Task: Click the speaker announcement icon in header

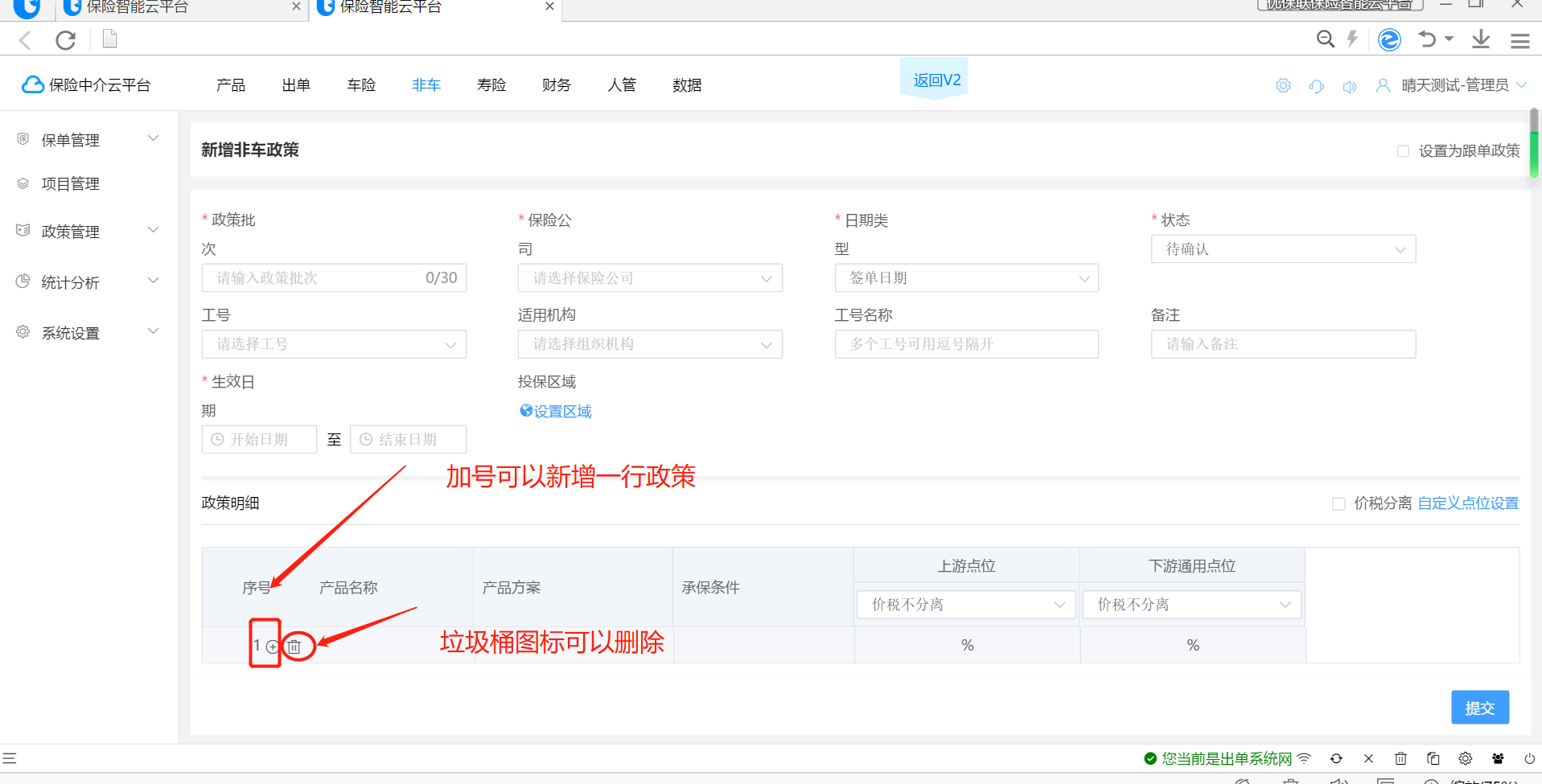Action: click(x=1350, y=86)
